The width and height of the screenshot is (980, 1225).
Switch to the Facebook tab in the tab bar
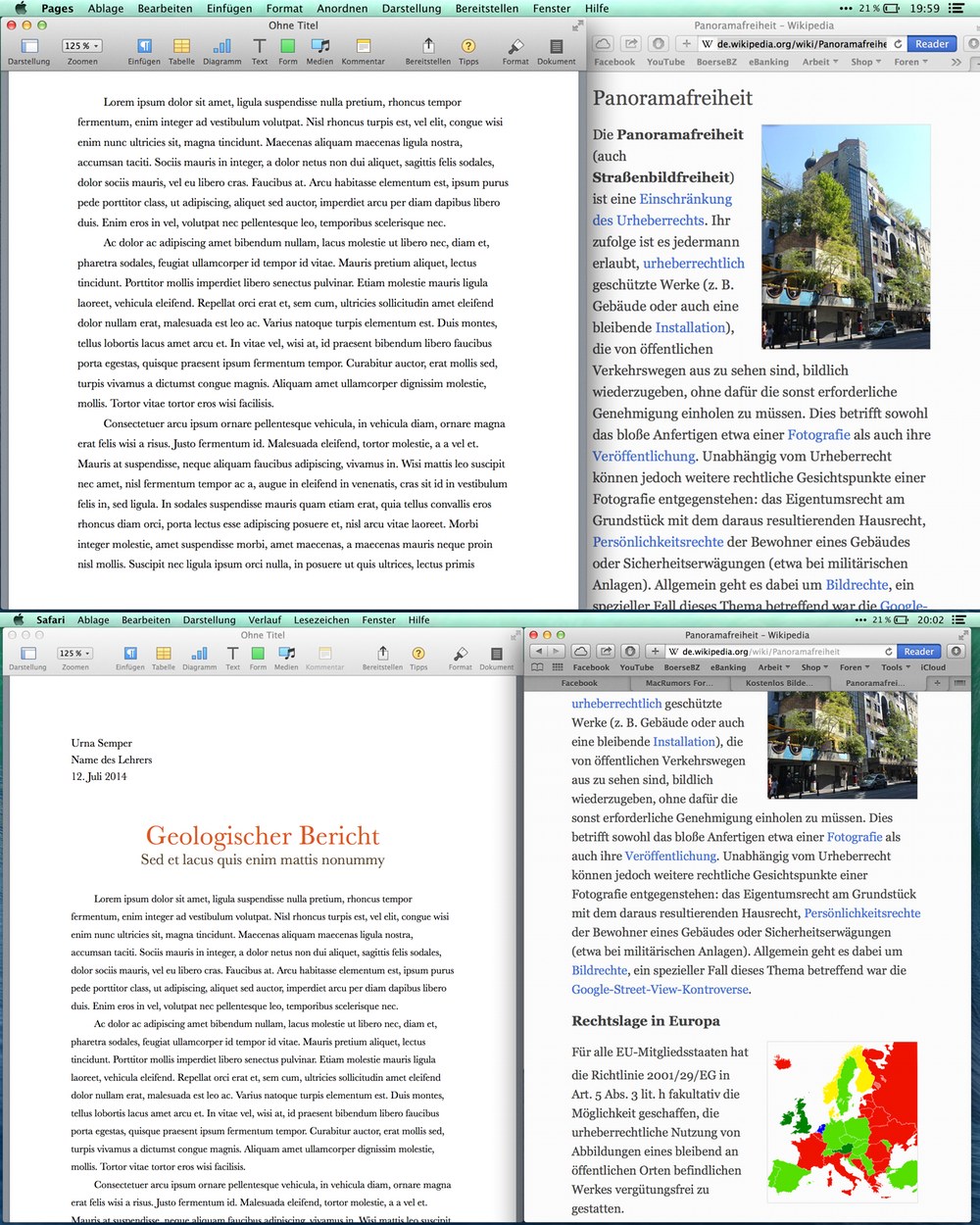coord(578,683)
